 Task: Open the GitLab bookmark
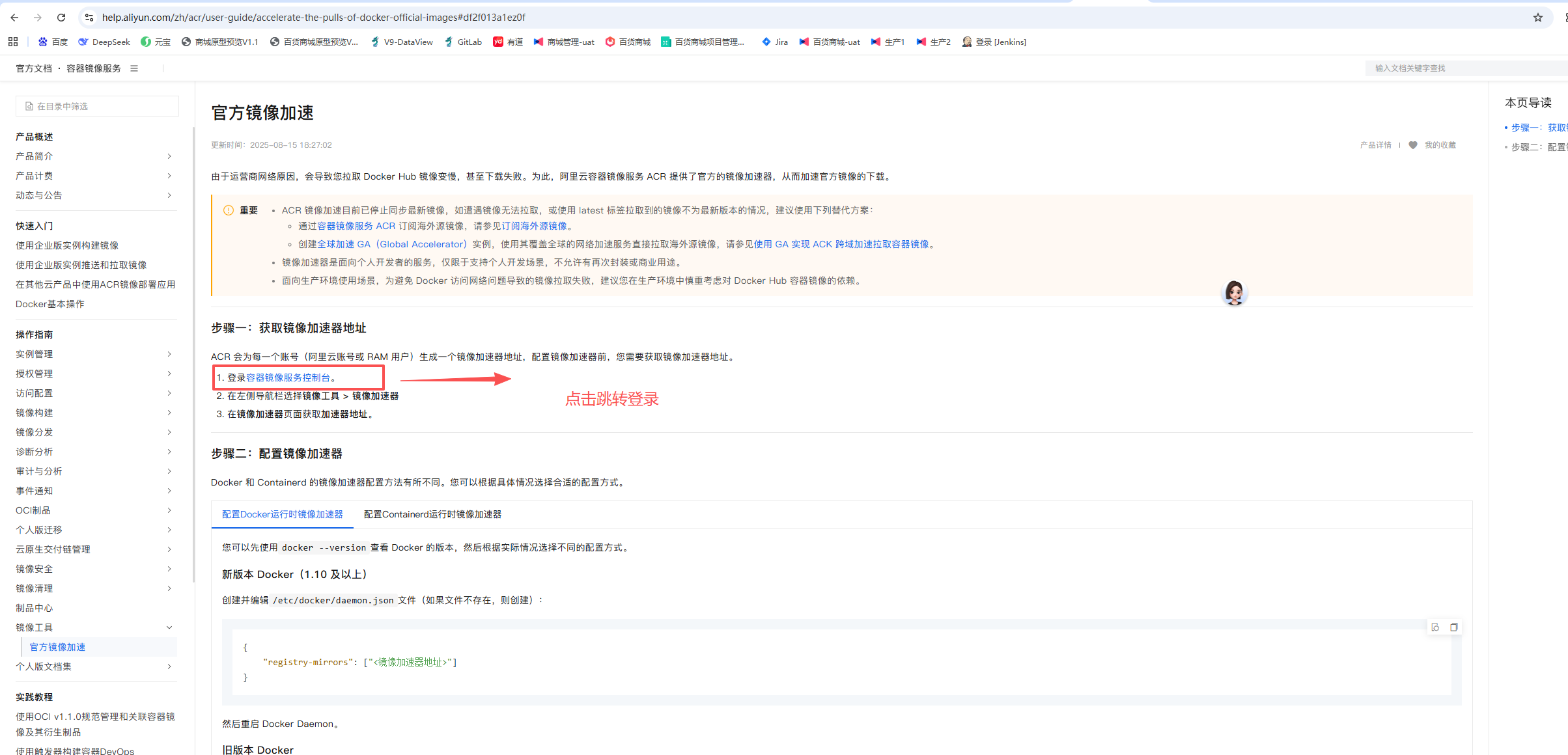(463, 42)
